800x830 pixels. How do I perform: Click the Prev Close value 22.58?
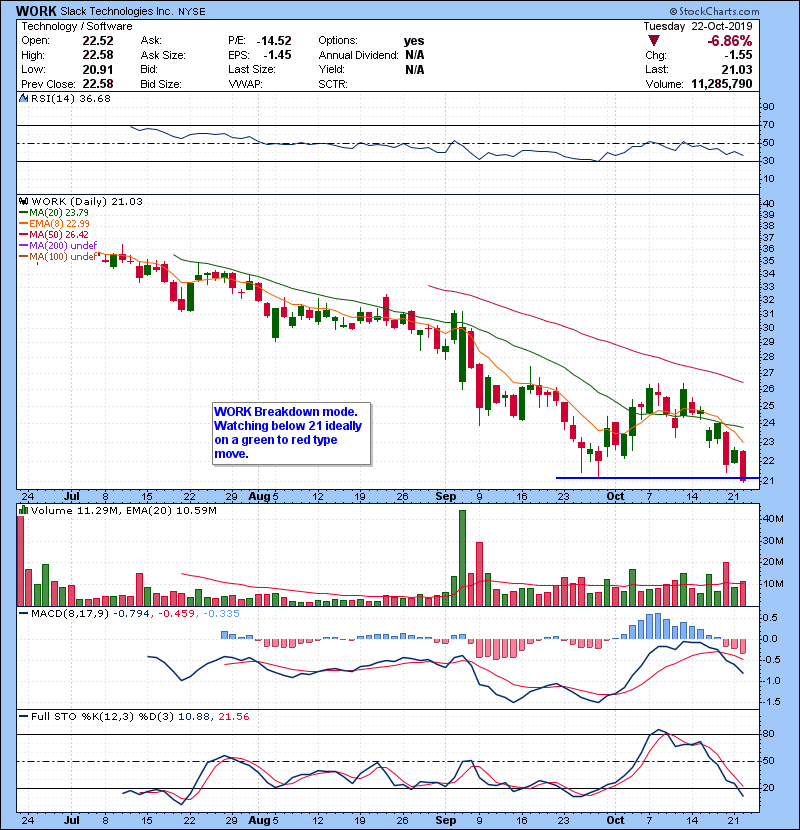click(x=98, y=84)
